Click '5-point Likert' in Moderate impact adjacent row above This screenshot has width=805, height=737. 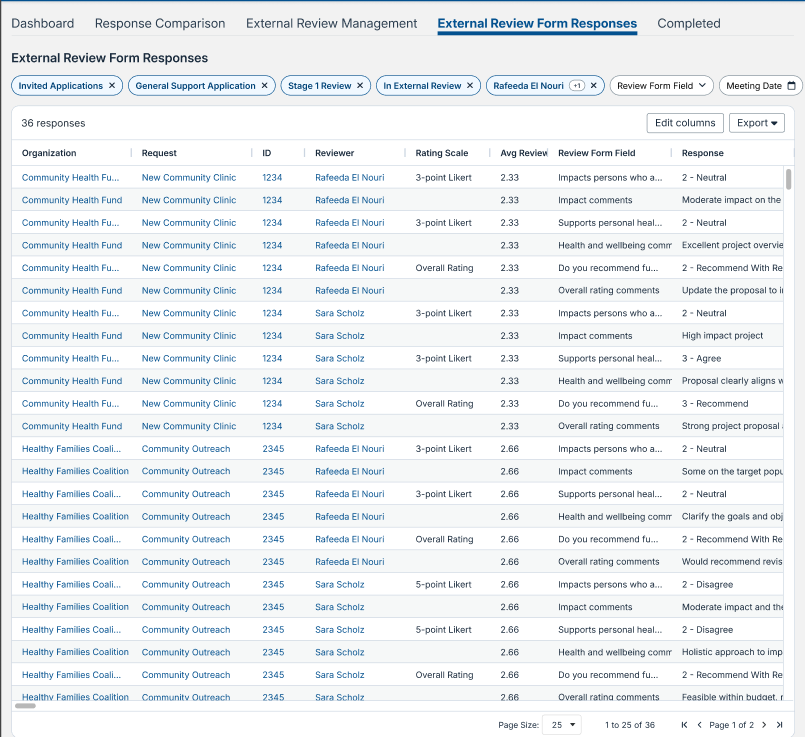(x=444, y=584)
